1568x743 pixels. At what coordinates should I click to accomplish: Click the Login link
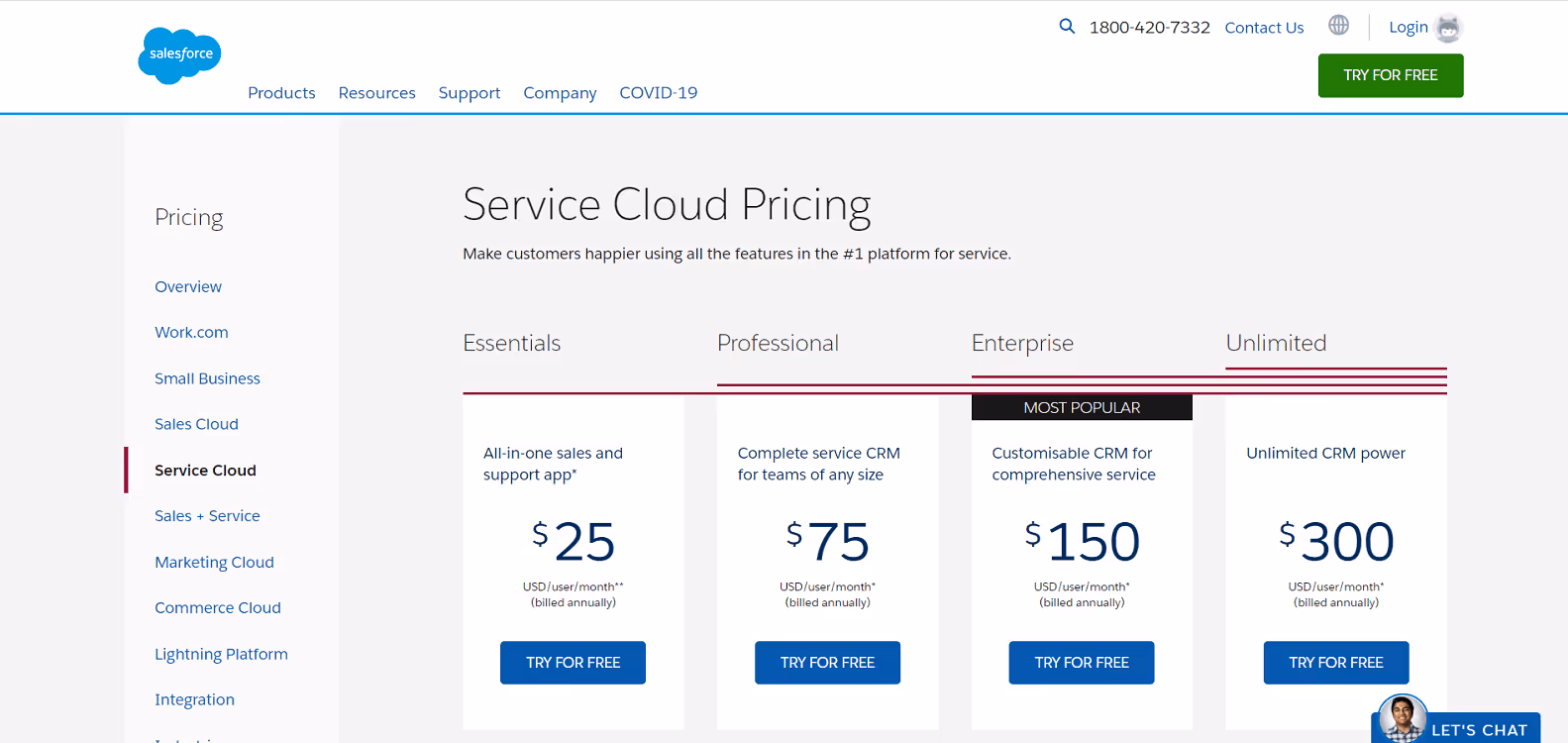pyautogui.click(x=1408, y=28)
